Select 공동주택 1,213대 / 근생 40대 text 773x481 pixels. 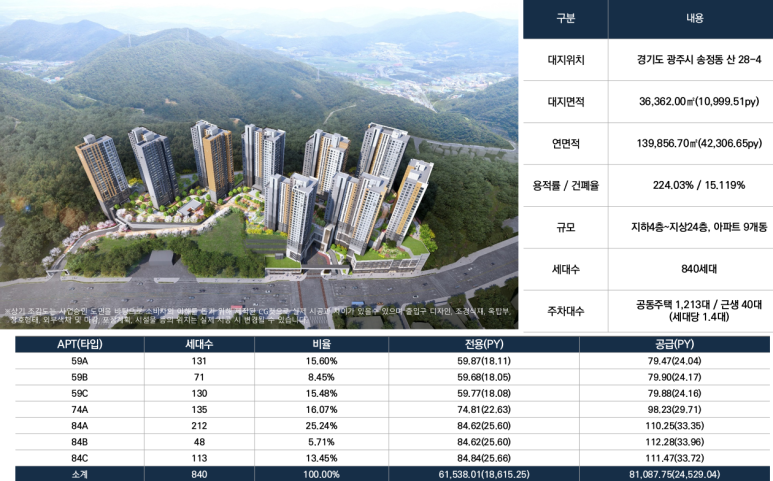click(x=699, y=305)
